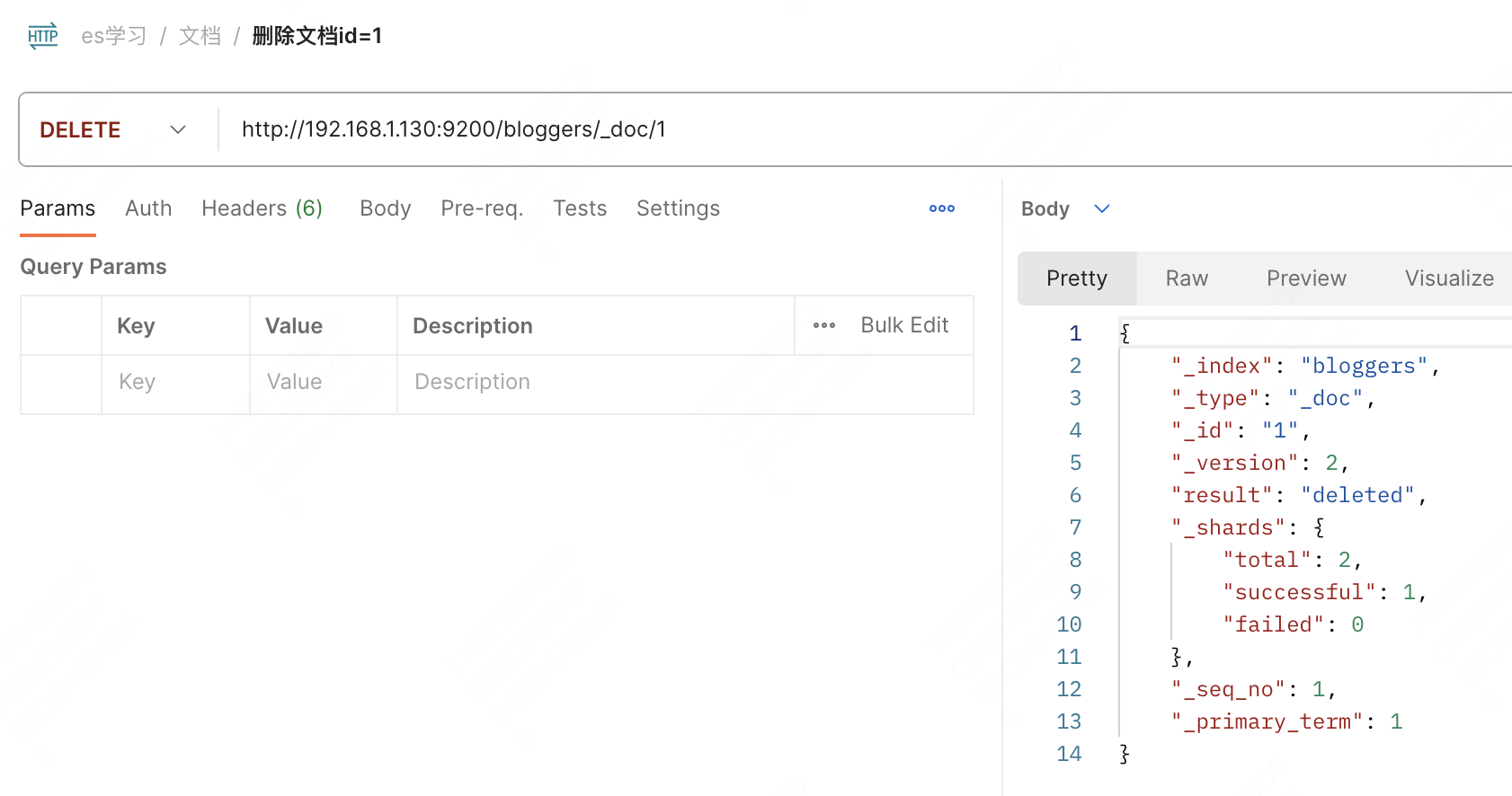Click the "successful": 1 line
The width and height of the screenshot is (1512, 796).
pyautogui.click(x=1324, y=592)
